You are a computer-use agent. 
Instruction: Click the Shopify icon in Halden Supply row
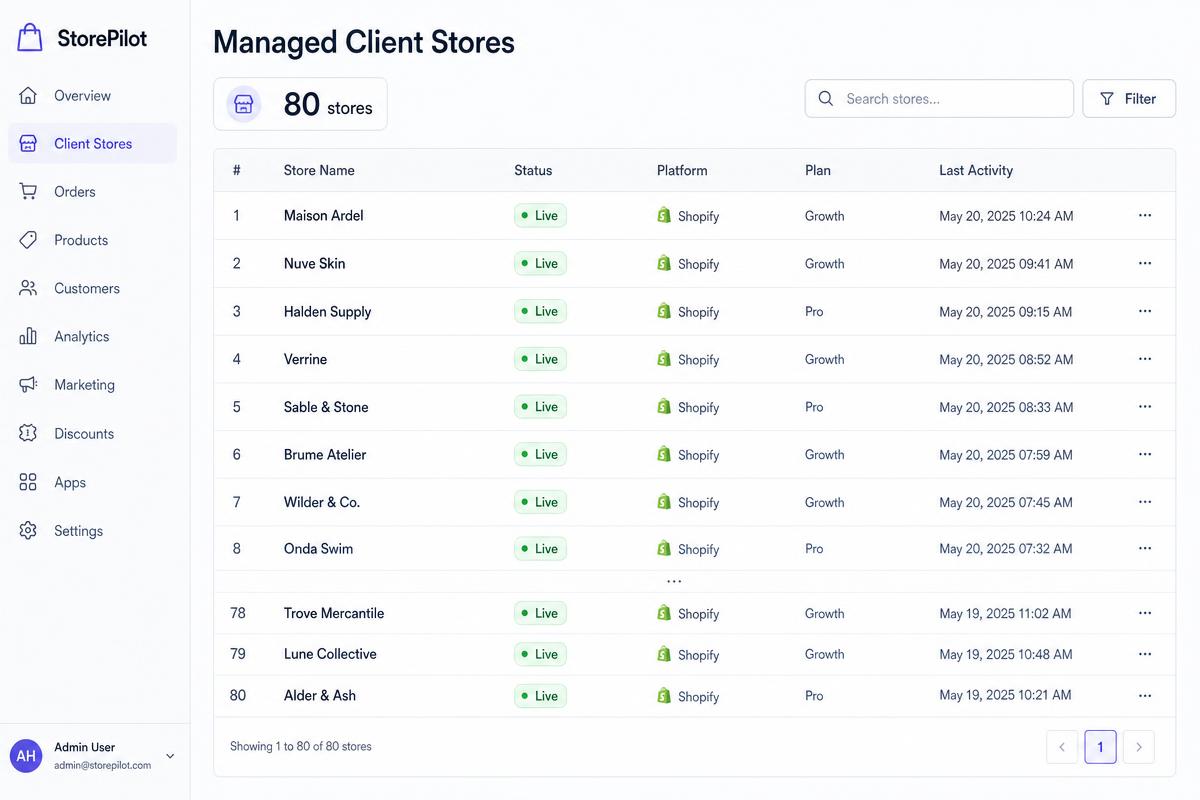(664, 311)
